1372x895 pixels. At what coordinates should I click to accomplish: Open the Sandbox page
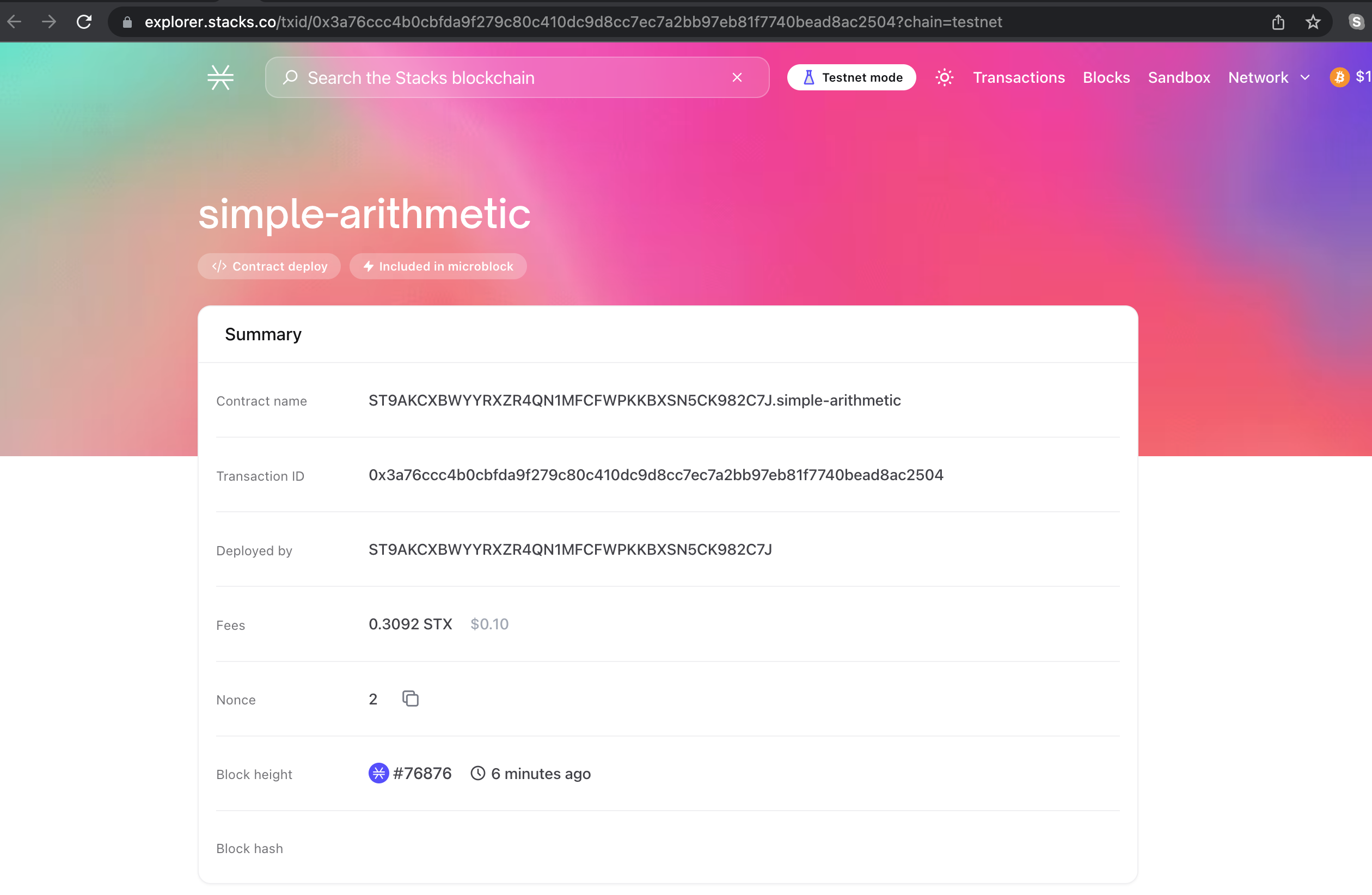click(x=1178, y=77)
